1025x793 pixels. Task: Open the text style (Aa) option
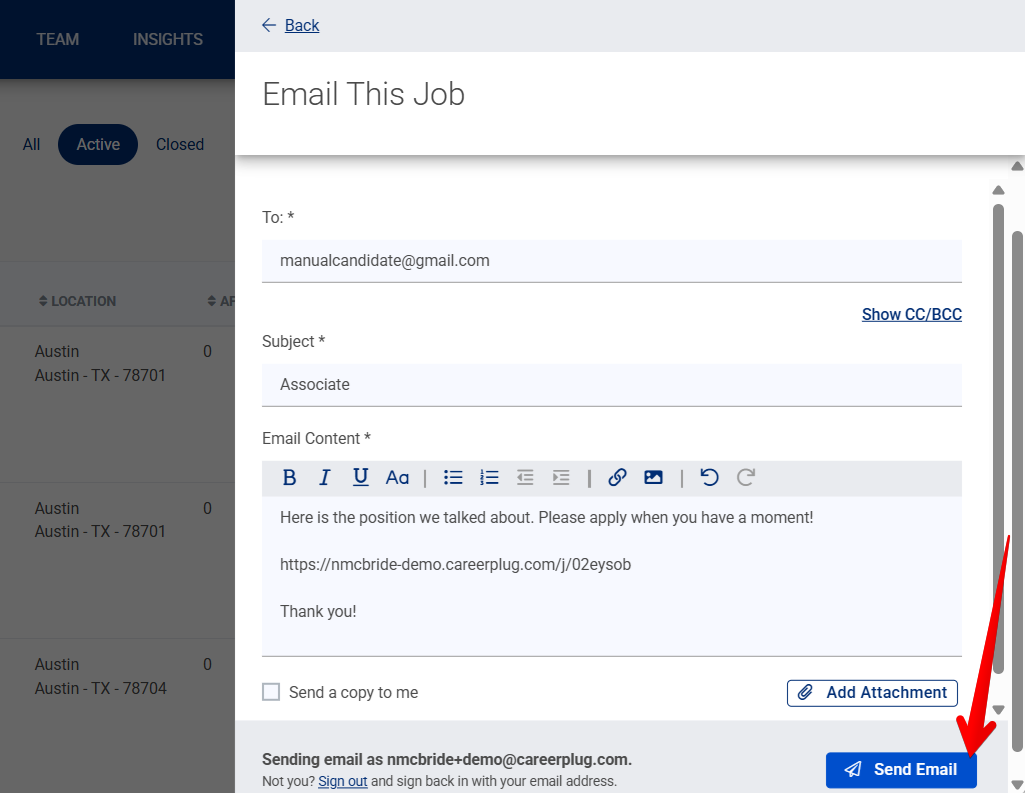397,477
